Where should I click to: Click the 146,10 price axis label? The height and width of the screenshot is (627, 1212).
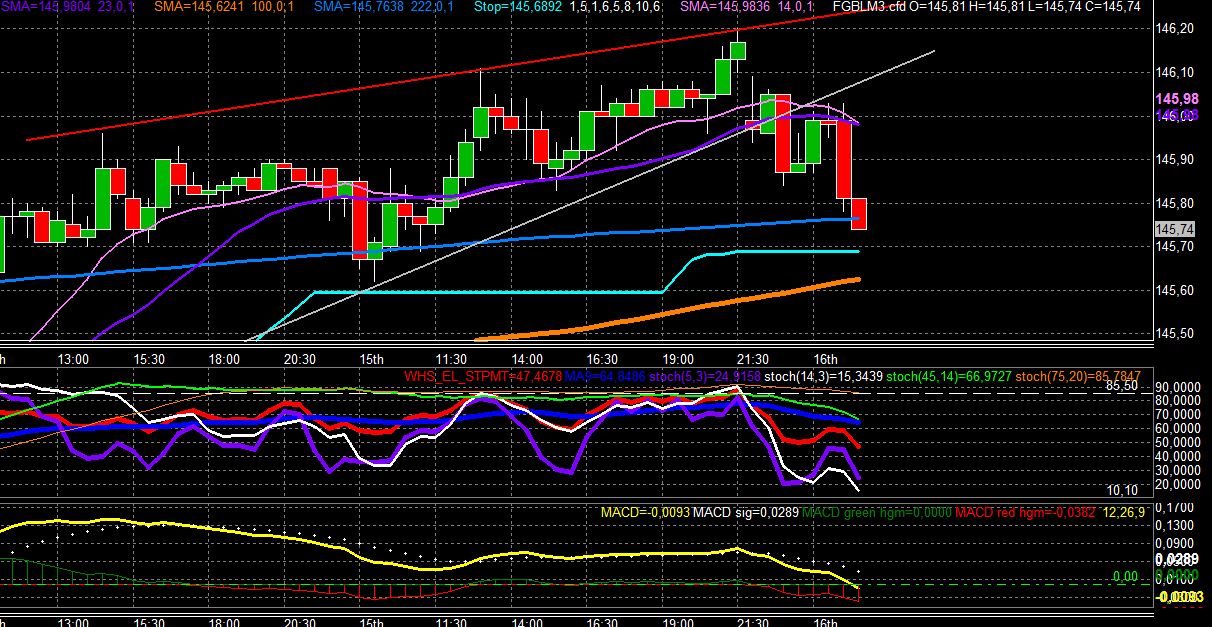pos(1174,73)
